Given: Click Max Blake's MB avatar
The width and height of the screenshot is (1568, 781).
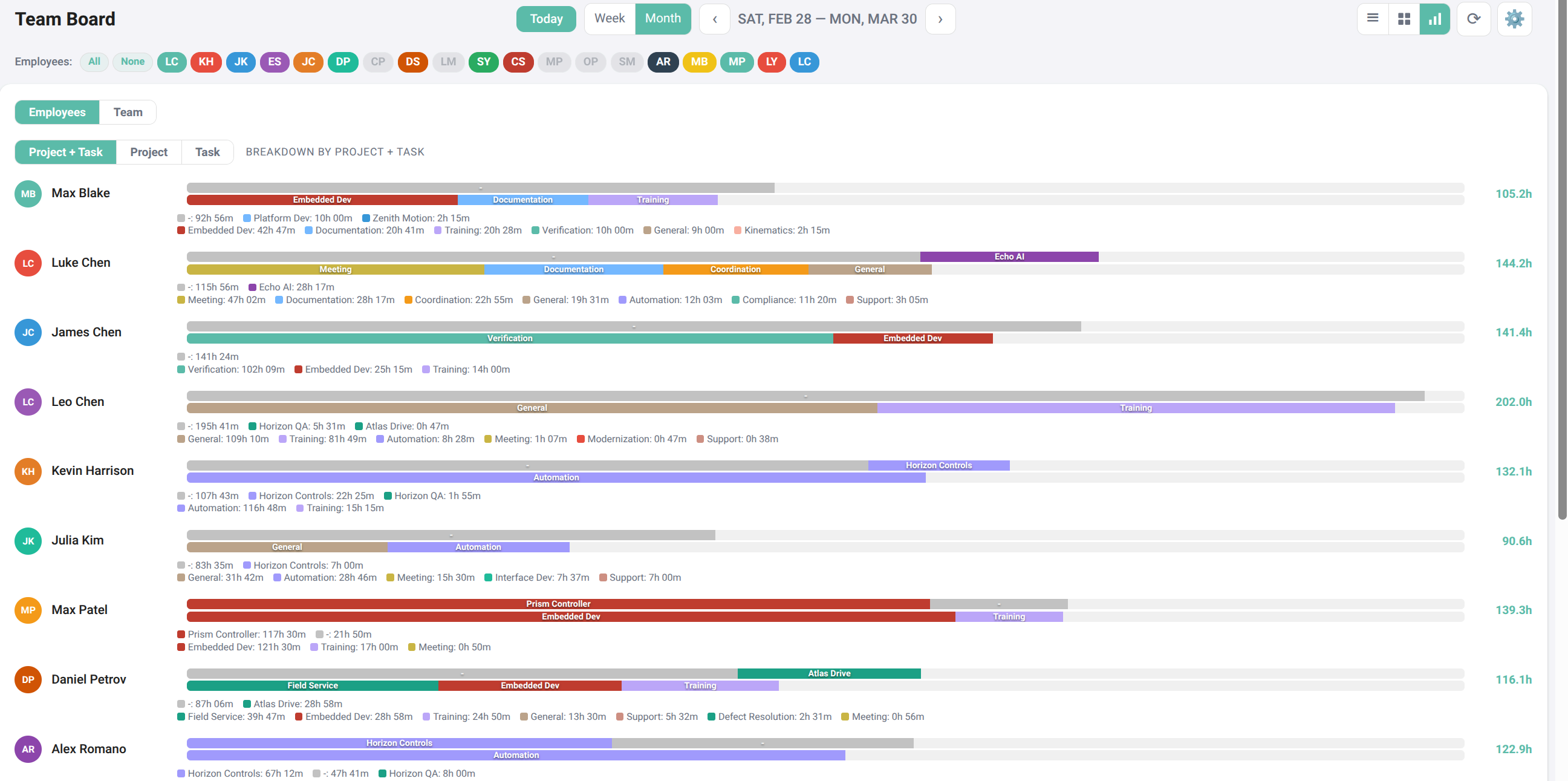Looking at the screenshot, I should 28,194.
